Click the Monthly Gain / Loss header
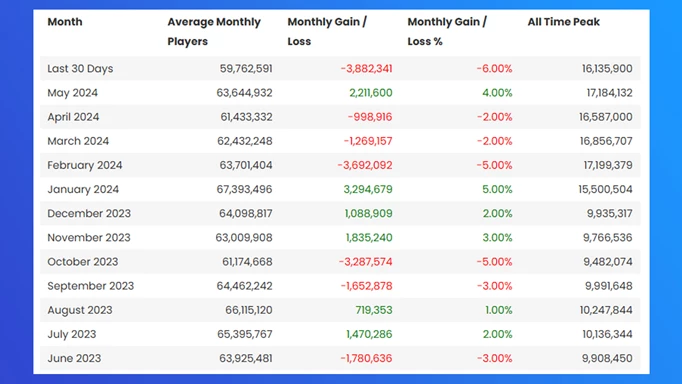This screenshot has height=384, width=682. [327, 31]
